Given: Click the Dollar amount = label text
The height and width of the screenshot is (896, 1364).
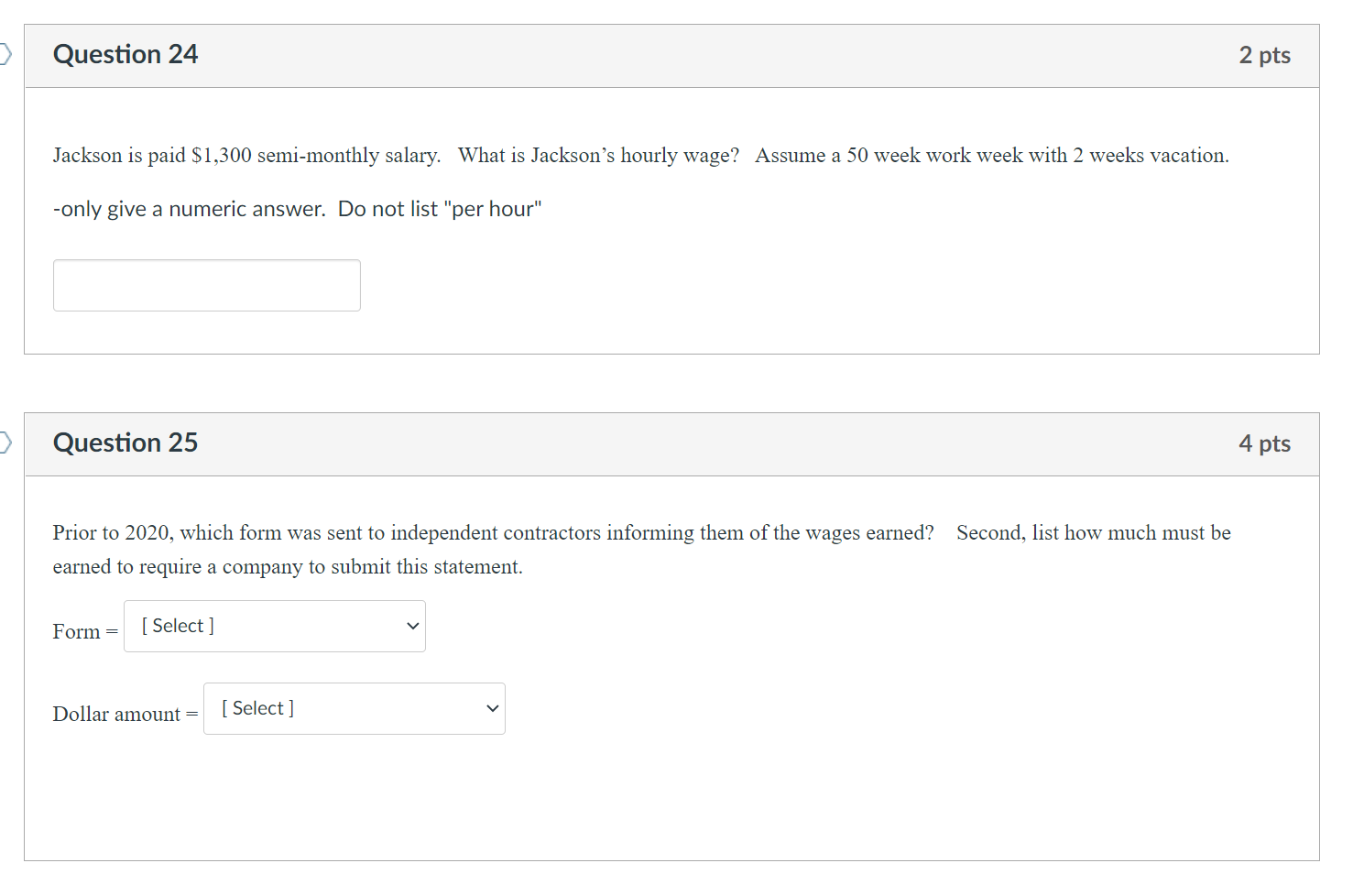Looking at the screenshot, I should click(x=124, y=713).
